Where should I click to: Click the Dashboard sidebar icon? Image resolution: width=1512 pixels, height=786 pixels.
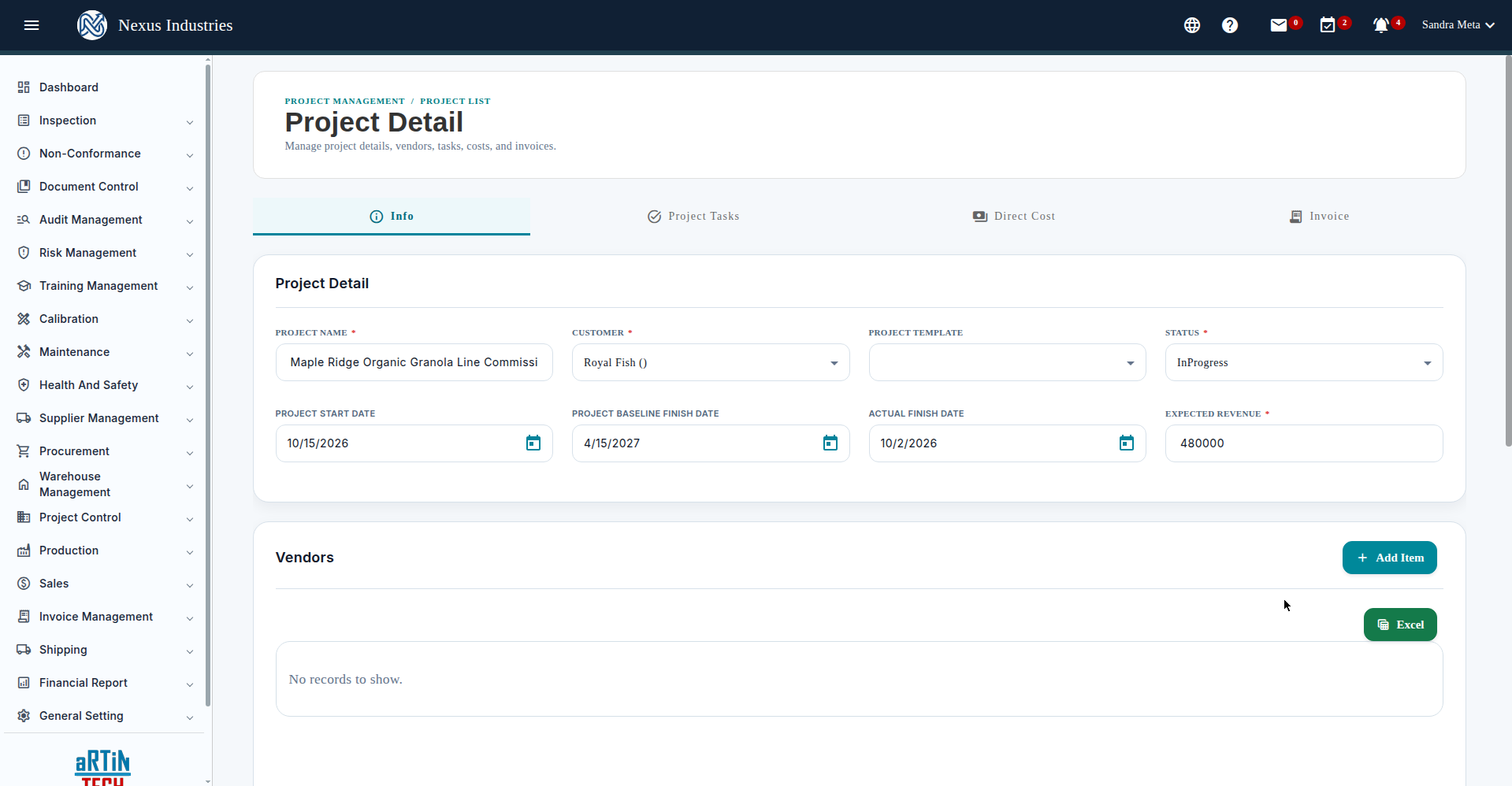[24, 87]
